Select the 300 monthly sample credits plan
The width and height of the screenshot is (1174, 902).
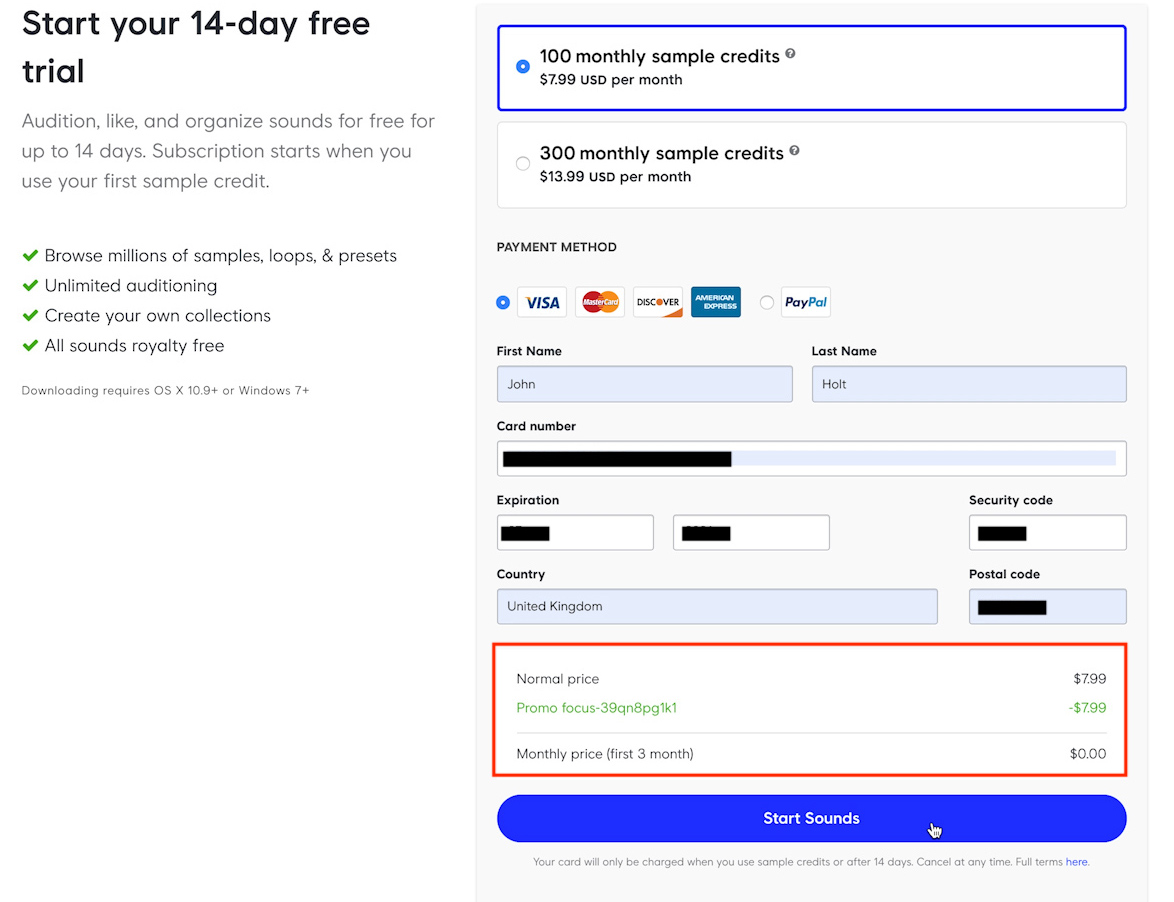(523, 164)
